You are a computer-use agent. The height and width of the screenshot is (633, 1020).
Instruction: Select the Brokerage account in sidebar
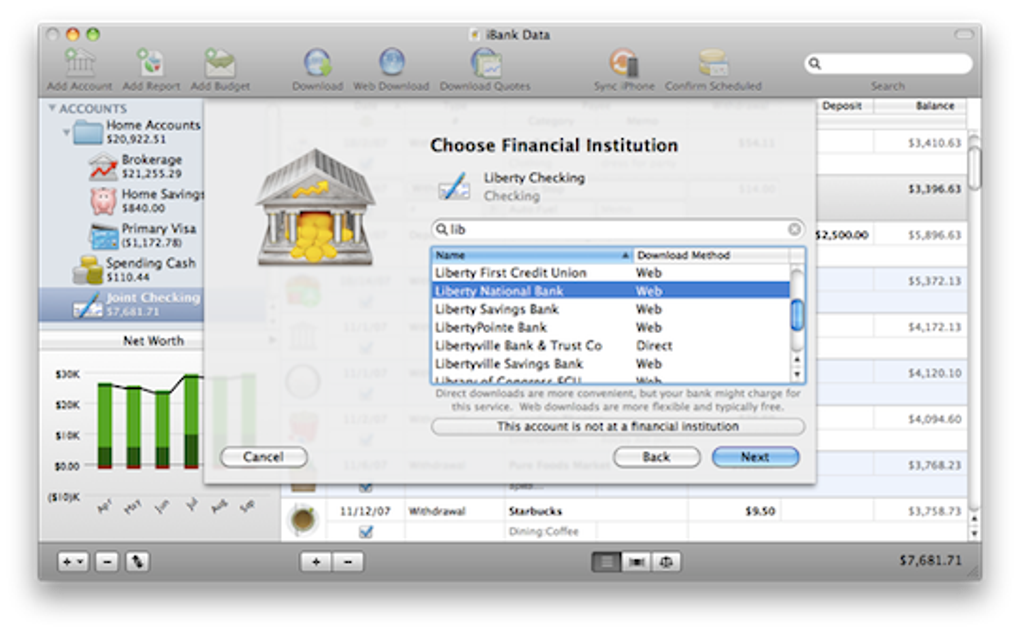coord(144,166)
